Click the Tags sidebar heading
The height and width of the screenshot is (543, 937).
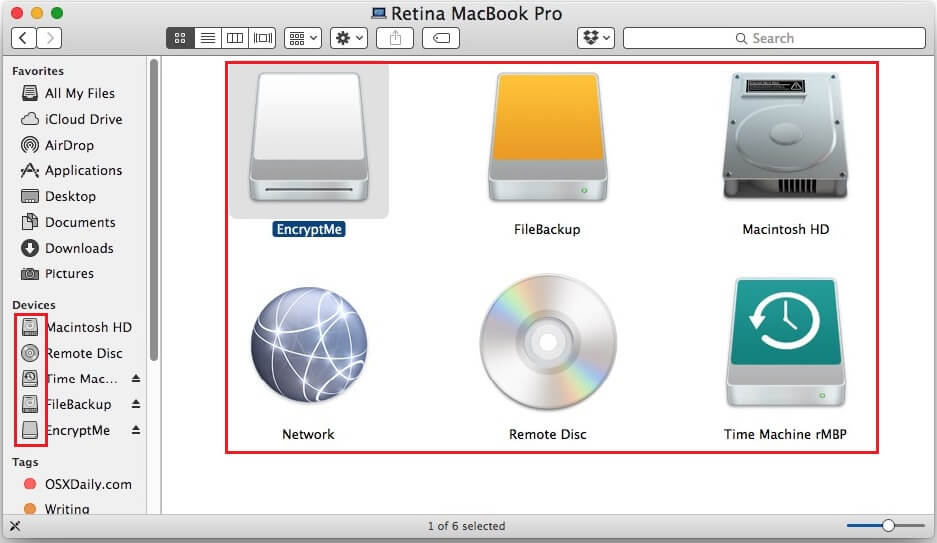point(25,462)
